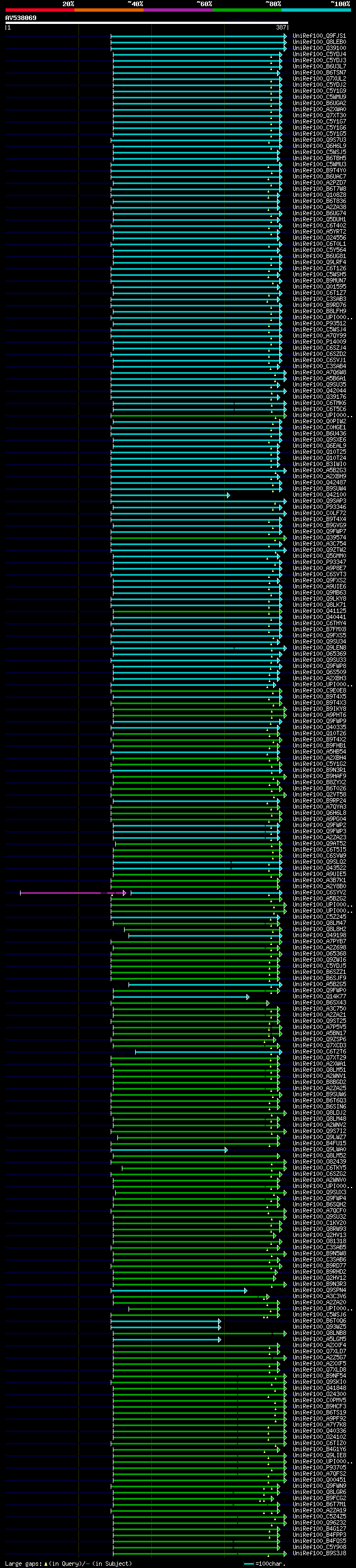Screen dimensions: 356x1568
Task: Click the short cyan bar for UniRef100_B6T0Q6
Action: 166,1321
